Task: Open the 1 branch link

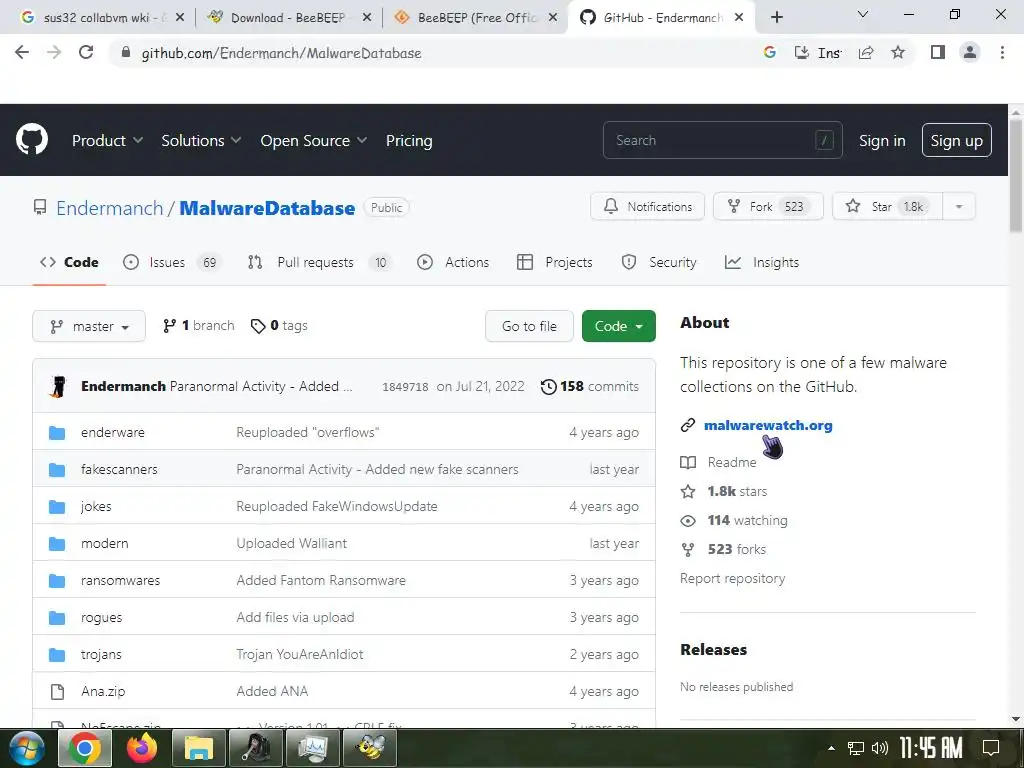Action: point(199,325)
